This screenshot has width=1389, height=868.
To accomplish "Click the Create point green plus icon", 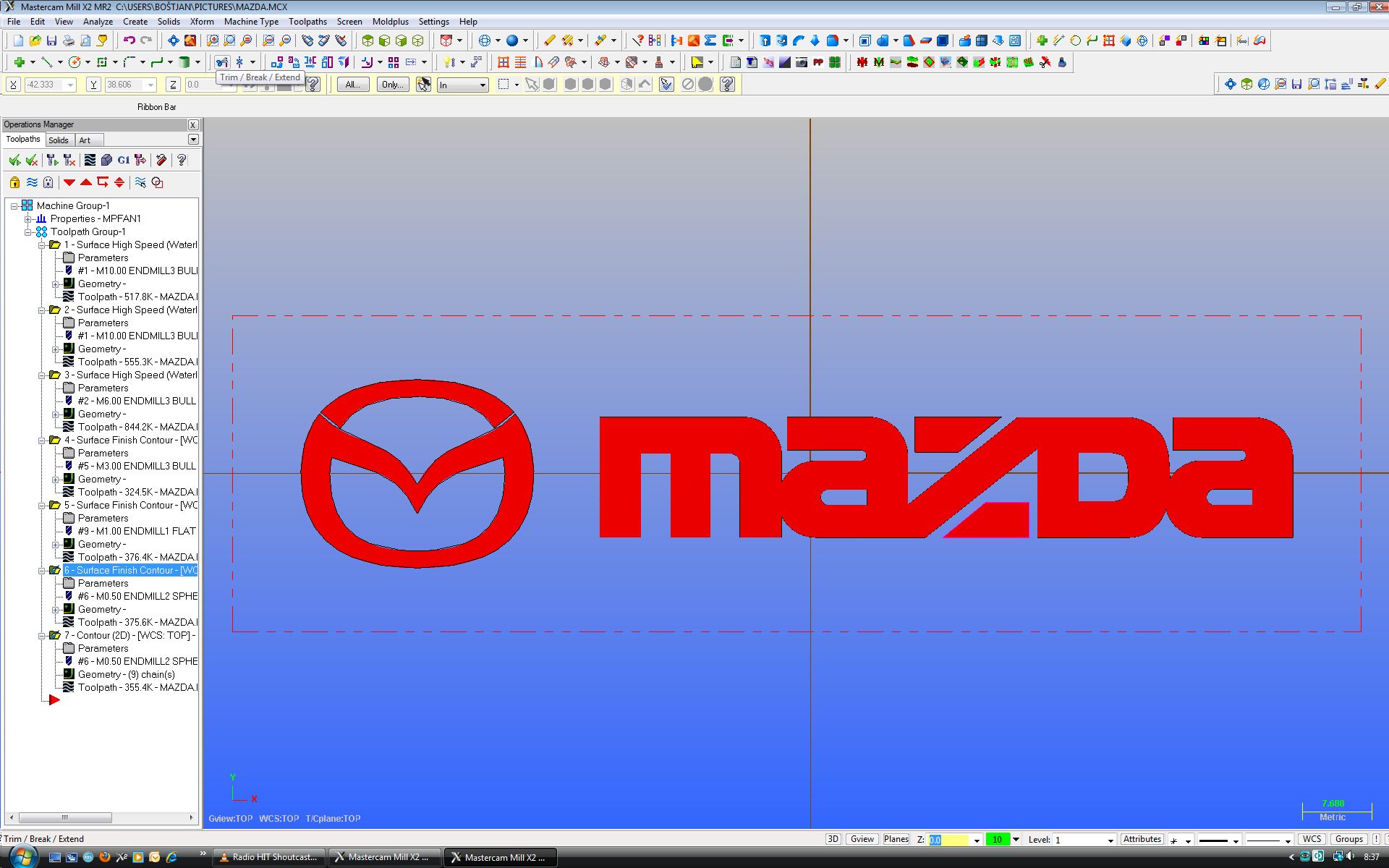I will [20, 62].
